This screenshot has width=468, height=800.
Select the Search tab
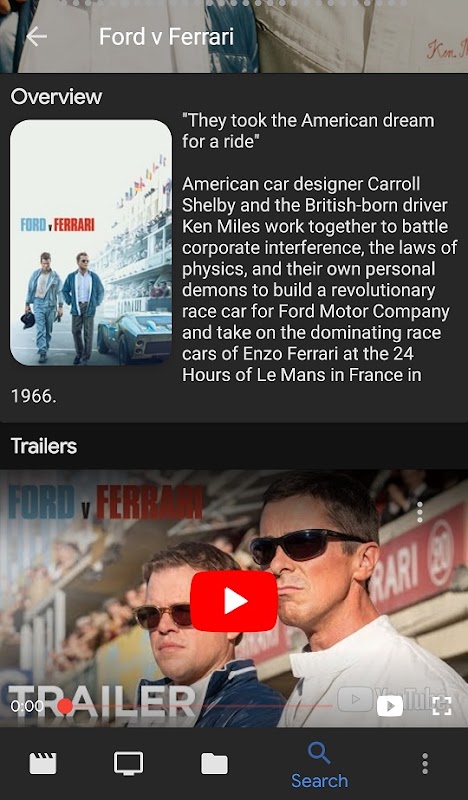pos(319,766)
